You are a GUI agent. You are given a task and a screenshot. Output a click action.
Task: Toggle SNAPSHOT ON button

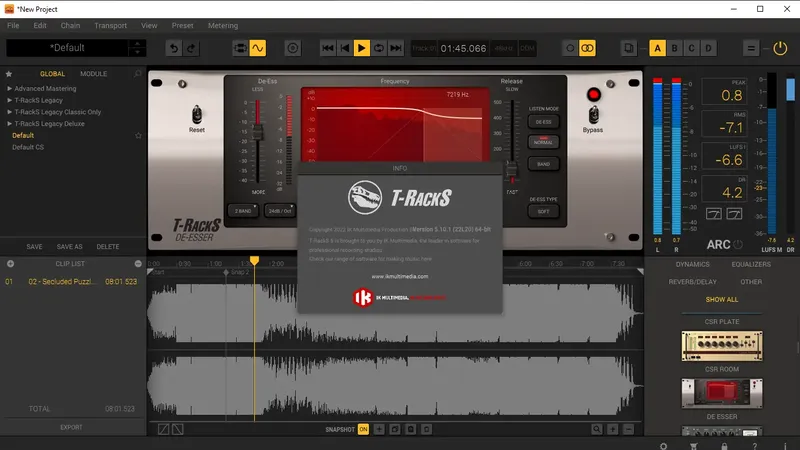[x=363, y=429]
